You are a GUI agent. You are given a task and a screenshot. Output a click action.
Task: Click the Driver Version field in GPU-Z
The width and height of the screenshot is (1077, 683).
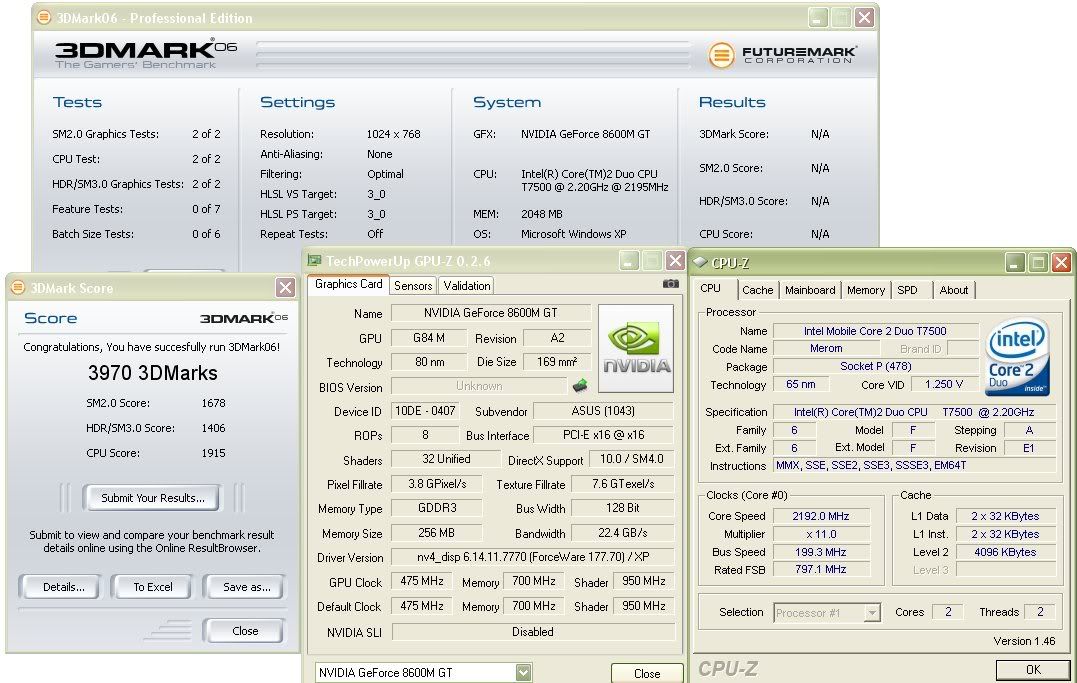532,557
